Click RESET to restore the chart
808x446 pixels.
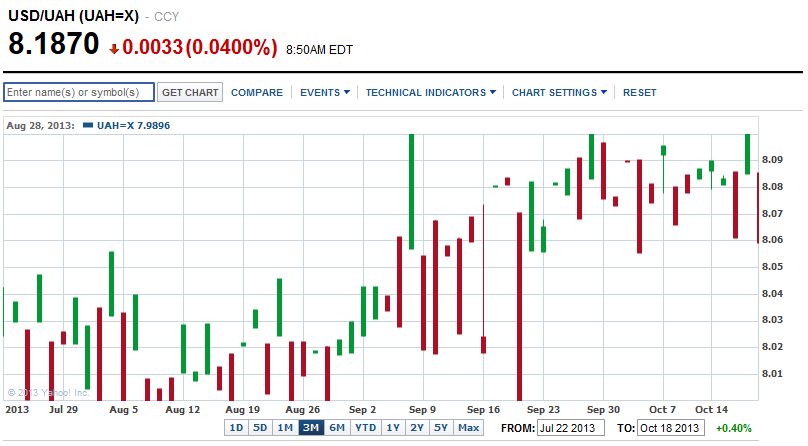pos(640,92)
